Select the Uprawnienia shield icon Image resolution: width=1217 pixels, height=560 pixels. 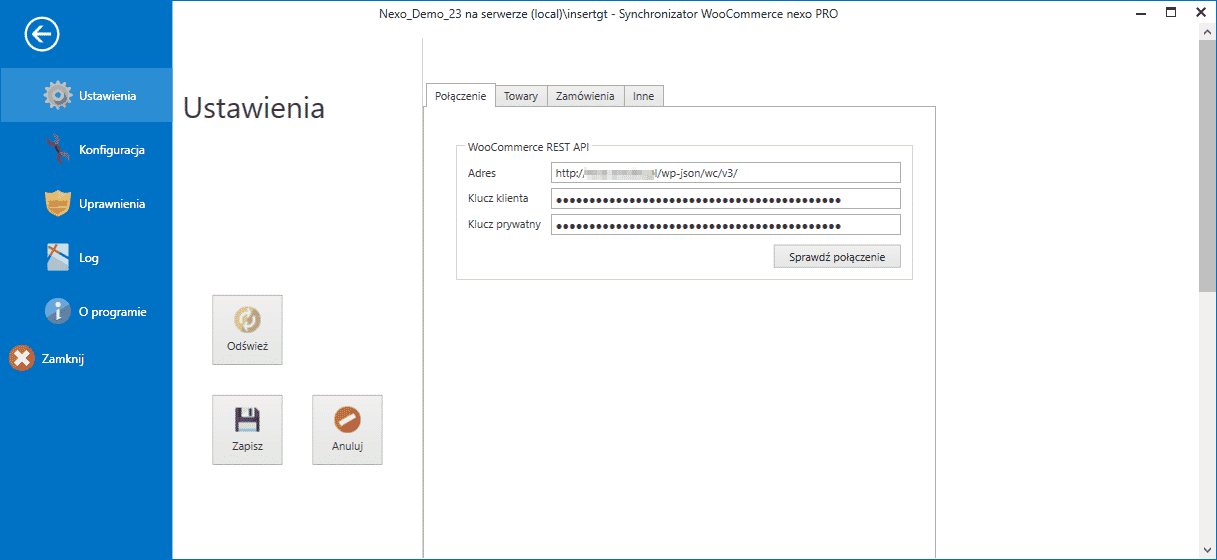pos(59,203)
